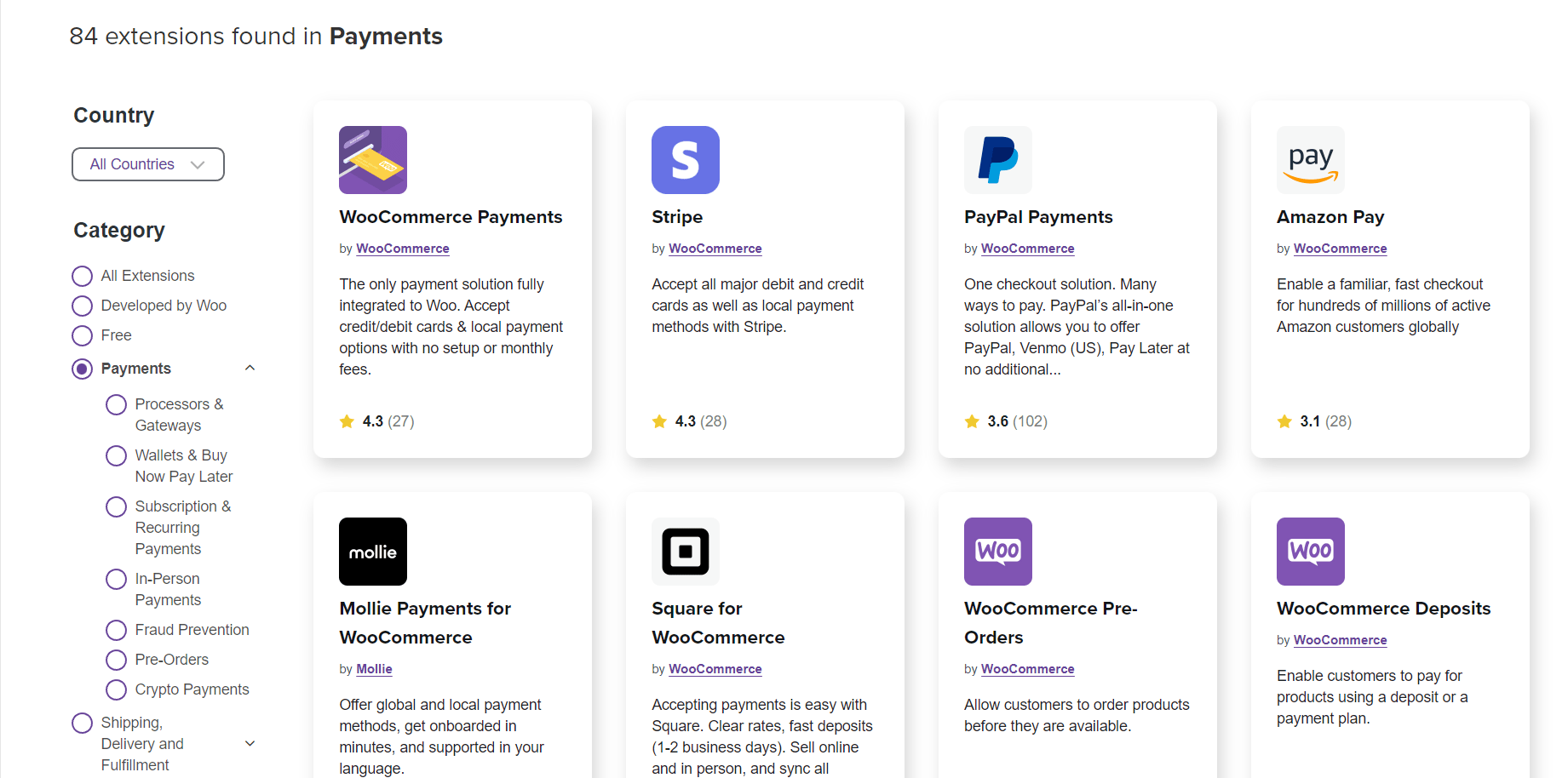Image resolution: width=1568 pixels, height=778 pixels.
Task: Select Shipping, Delivery and Fulfillment category
Action: pyautogui.click(x=82, y=723)
